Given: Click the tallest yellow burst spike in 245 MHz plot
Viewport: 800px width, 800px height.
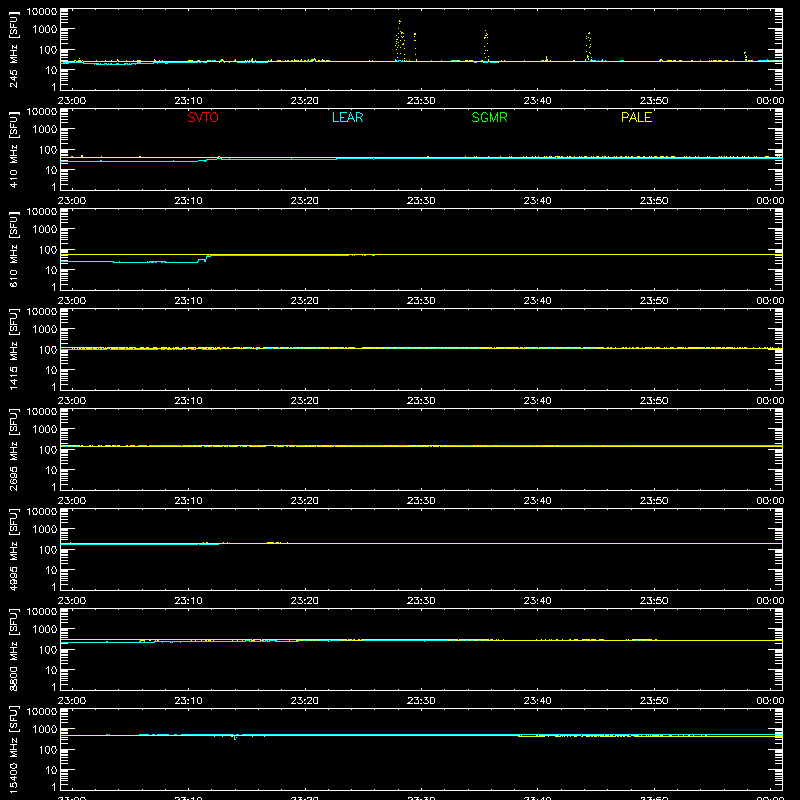Looking at the screenshot, I should pos(399,40).
